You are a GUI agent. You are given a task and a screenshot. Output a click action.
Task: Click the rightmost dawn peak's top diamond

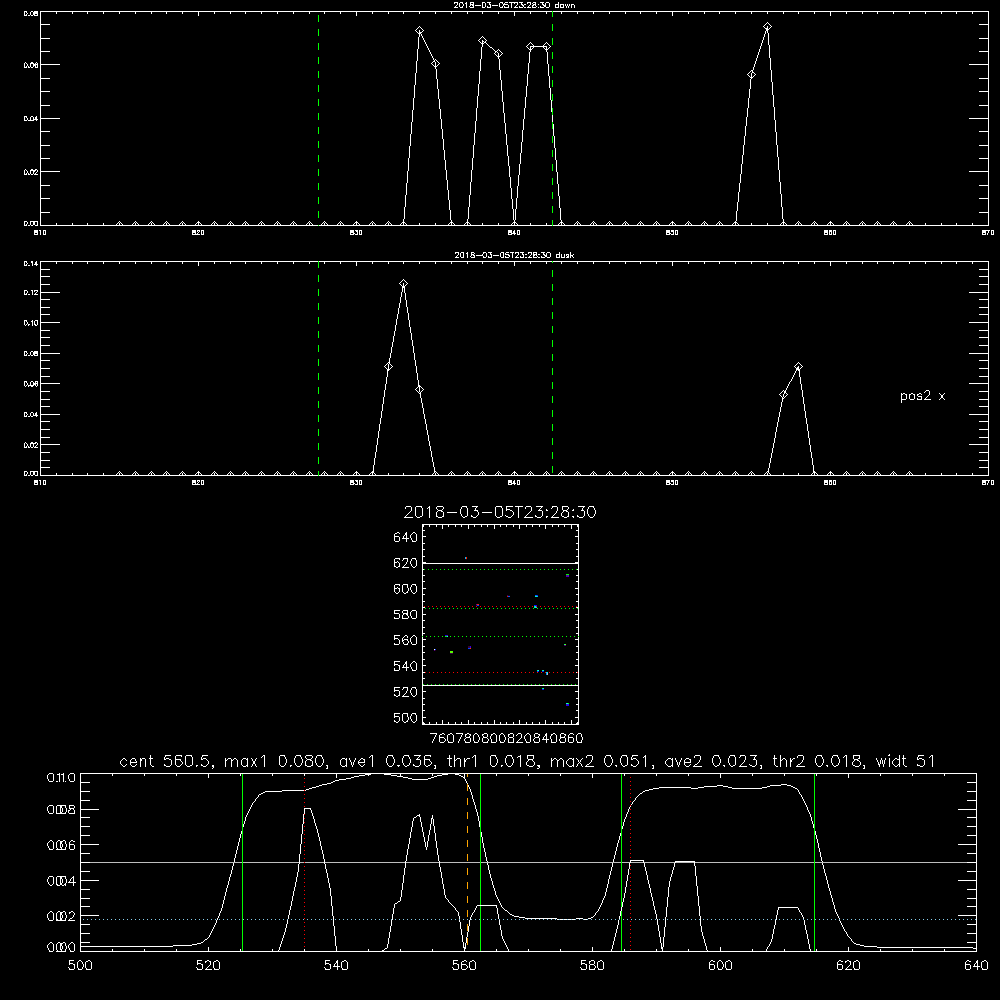tap(767, 27)
